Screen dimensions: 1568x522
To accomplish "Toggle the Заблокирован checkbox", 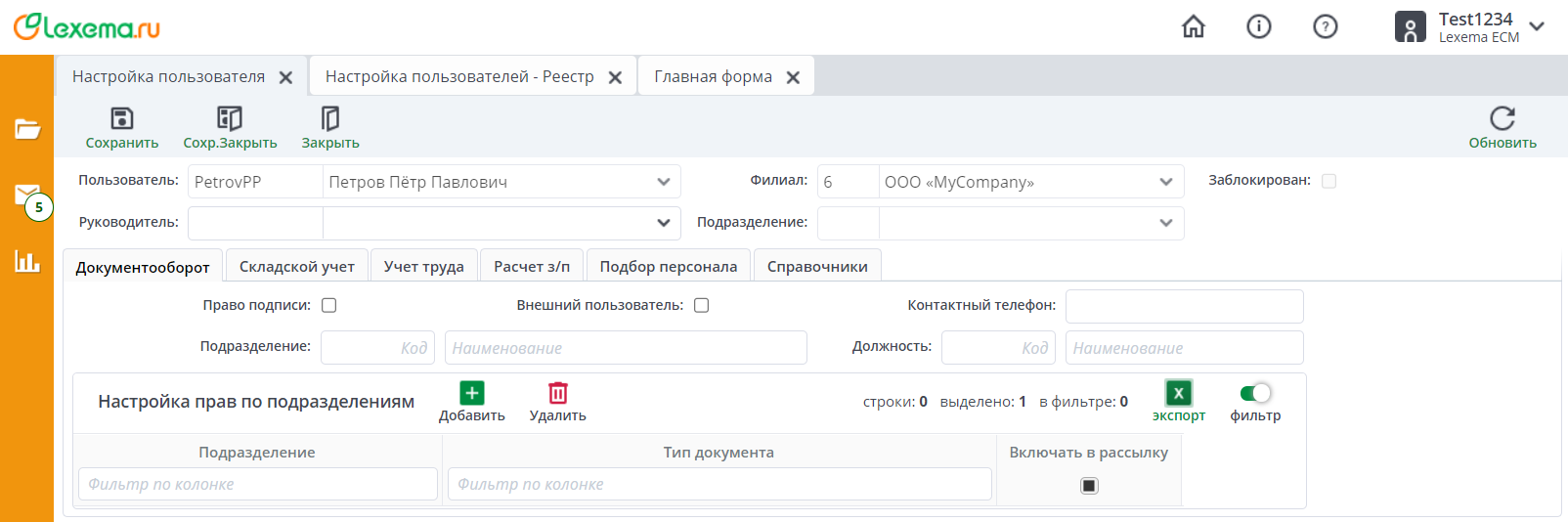I will tap(1328, 181).
